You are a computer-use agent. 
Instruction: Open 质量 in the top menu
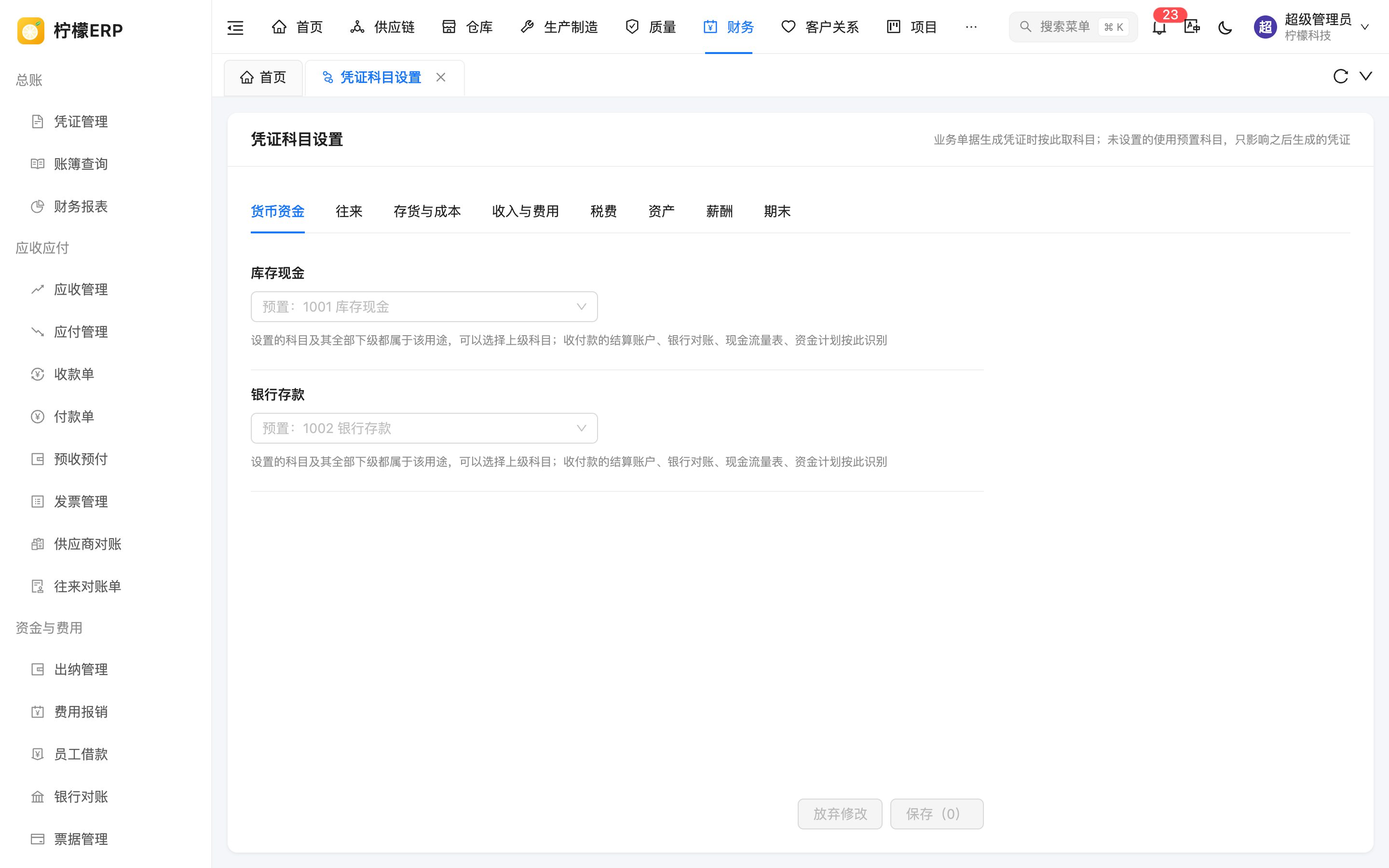pyautogui.click(x=650, y=27)
